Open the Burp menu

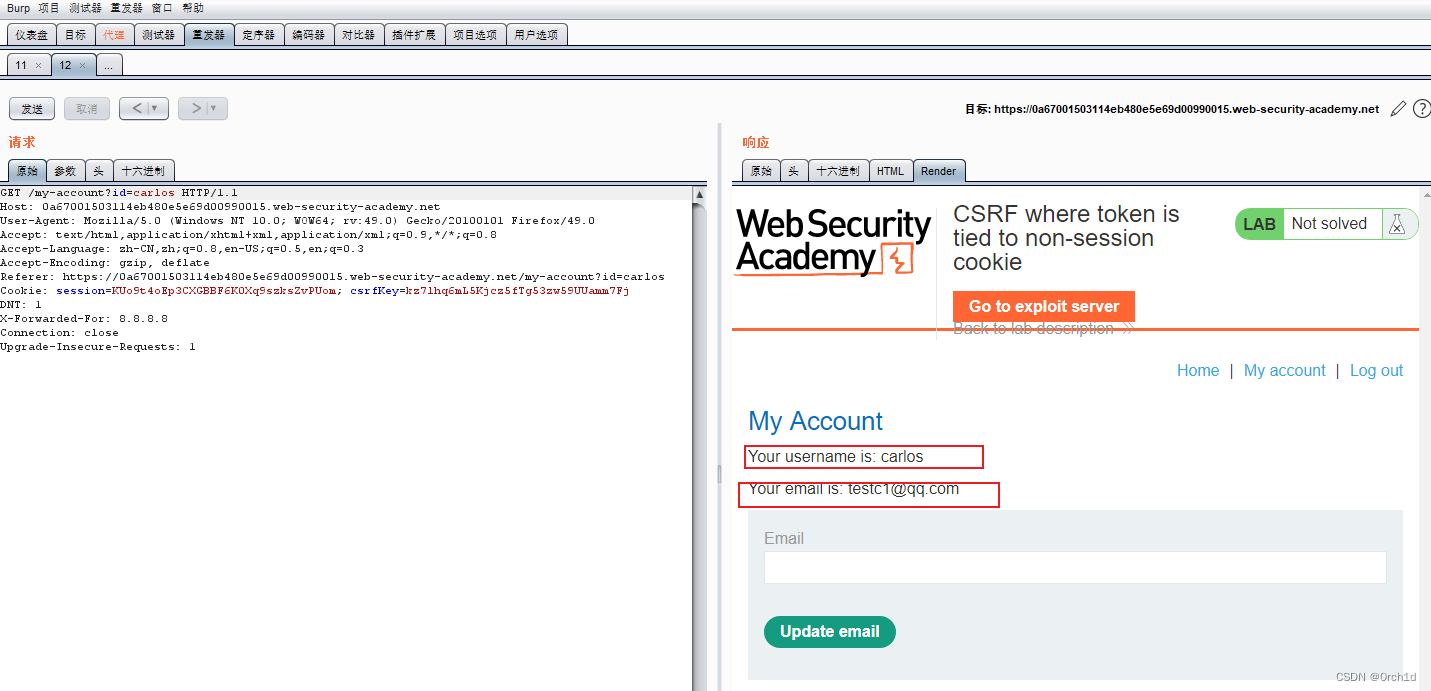19,8
